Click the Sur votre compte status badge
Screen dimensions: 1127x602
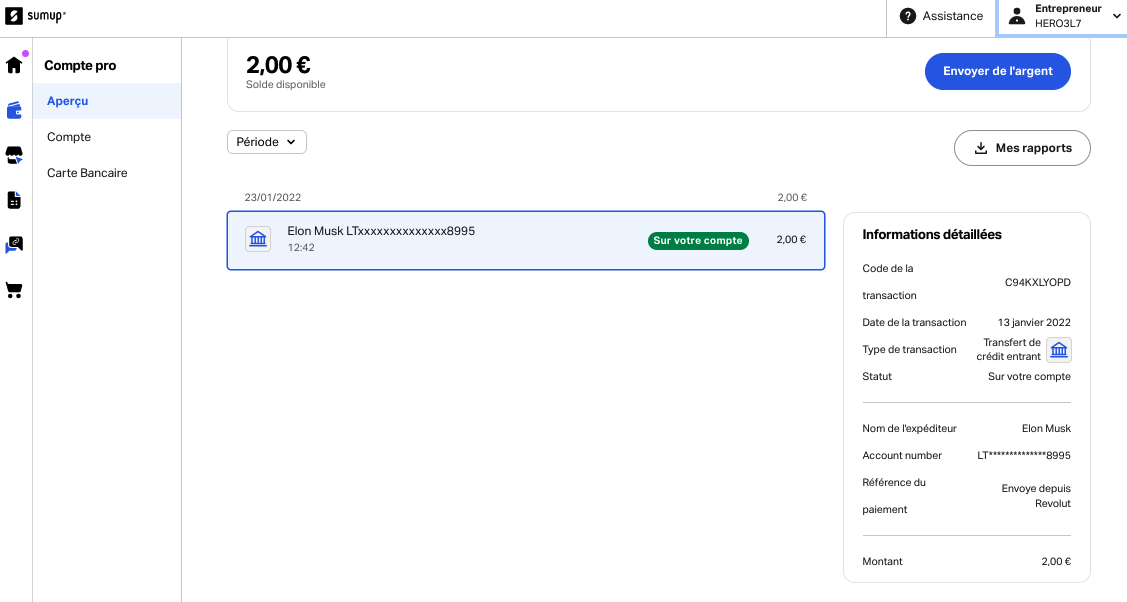click(698, 240)
